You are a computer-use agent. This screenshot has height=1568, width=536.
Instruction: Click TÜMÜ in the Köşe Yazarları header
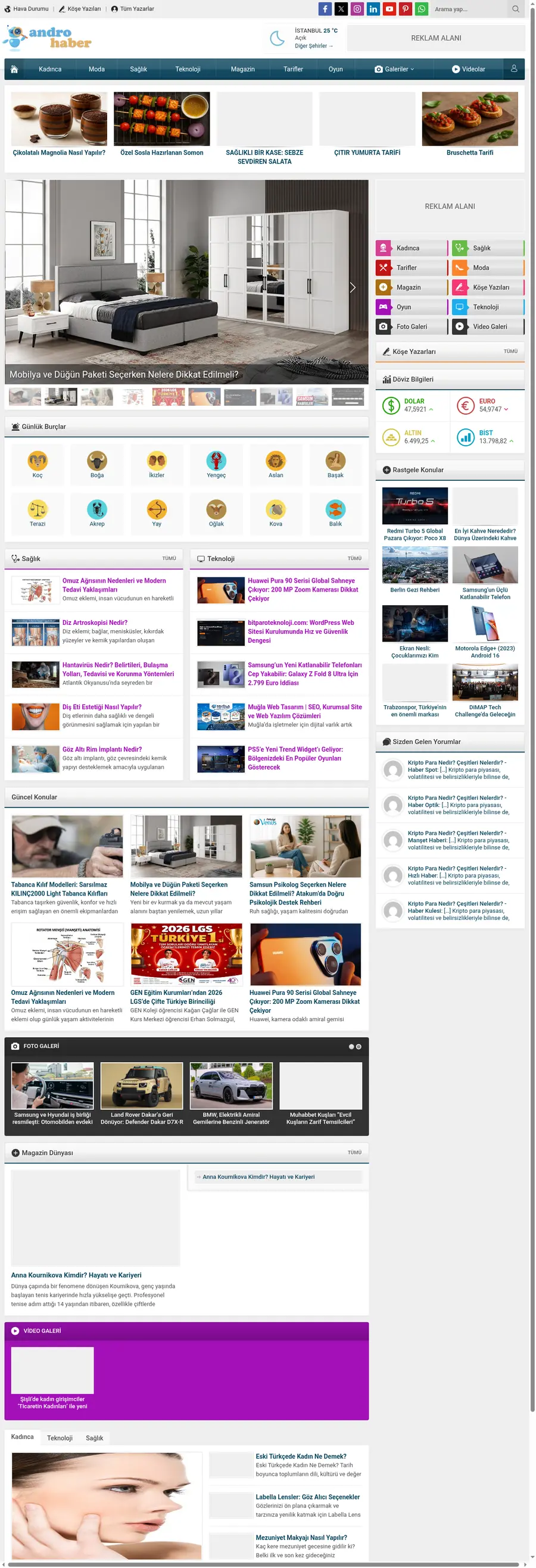click(x=510, y=351)
